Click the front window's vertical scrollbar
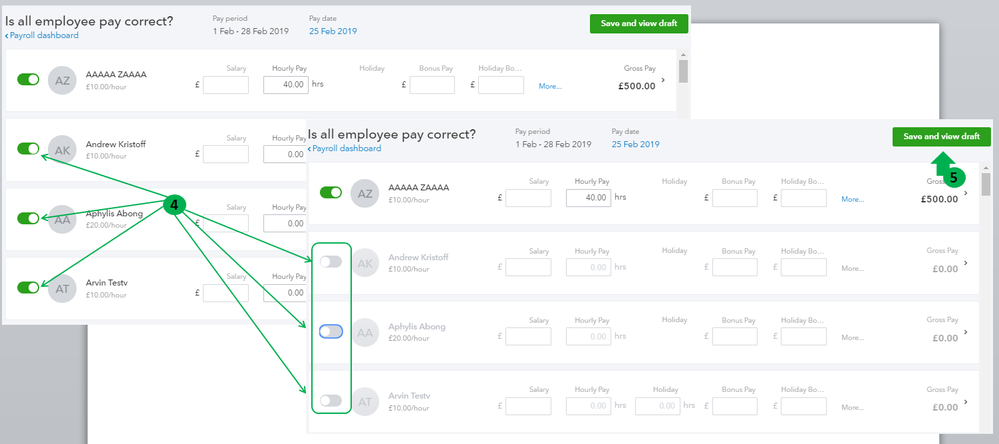The height and width of the screenshot is (444, 999). coord(985,184)
